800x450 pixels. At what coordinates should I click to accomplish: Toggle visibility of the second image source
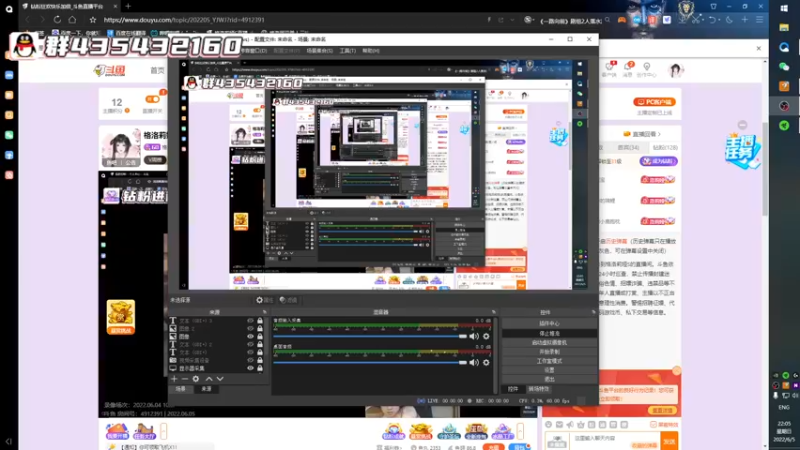(250, 329)
